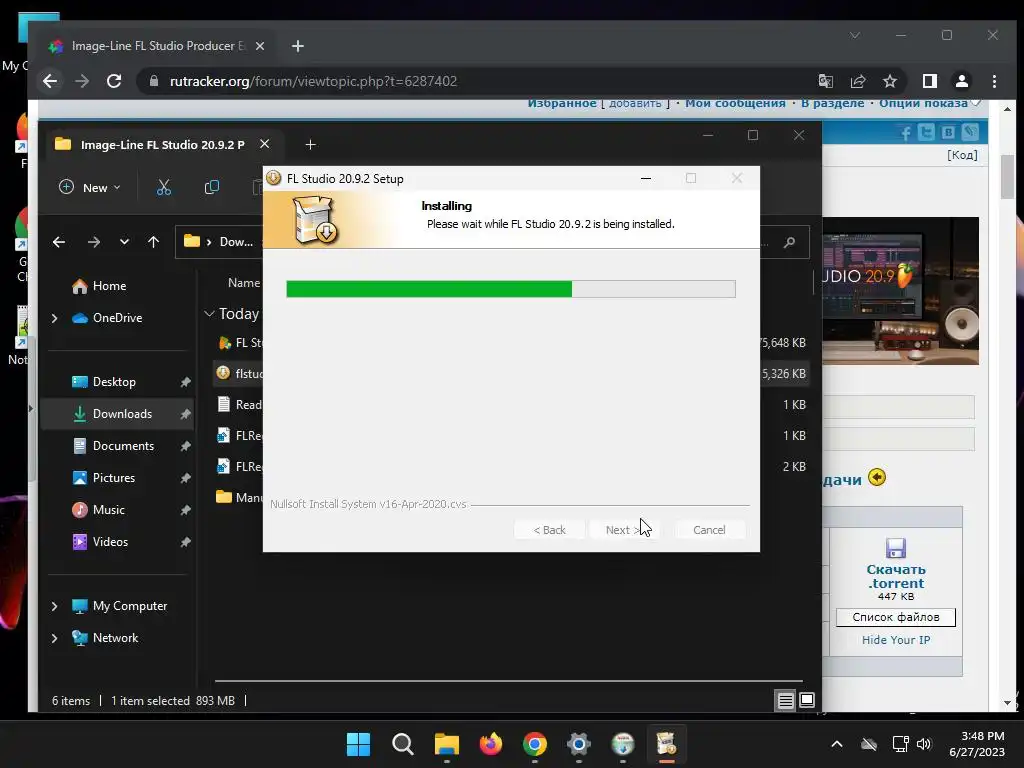This screenshot has width=1024, height=768.
Task: Open Chrome tab search chevron
Action: click(855, 35)
